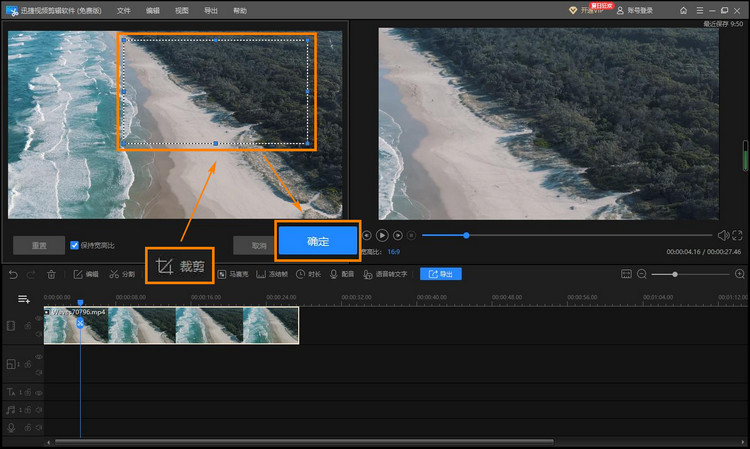Fit the timeline to window icon
Image resolution: width=750 pixels, height=449 pixels.
(626, 274)
